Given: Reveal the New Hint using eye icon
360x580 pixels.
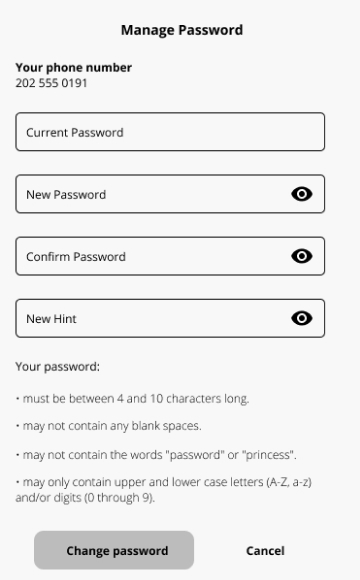Looking at the screenshot, I should coord(302,318).
